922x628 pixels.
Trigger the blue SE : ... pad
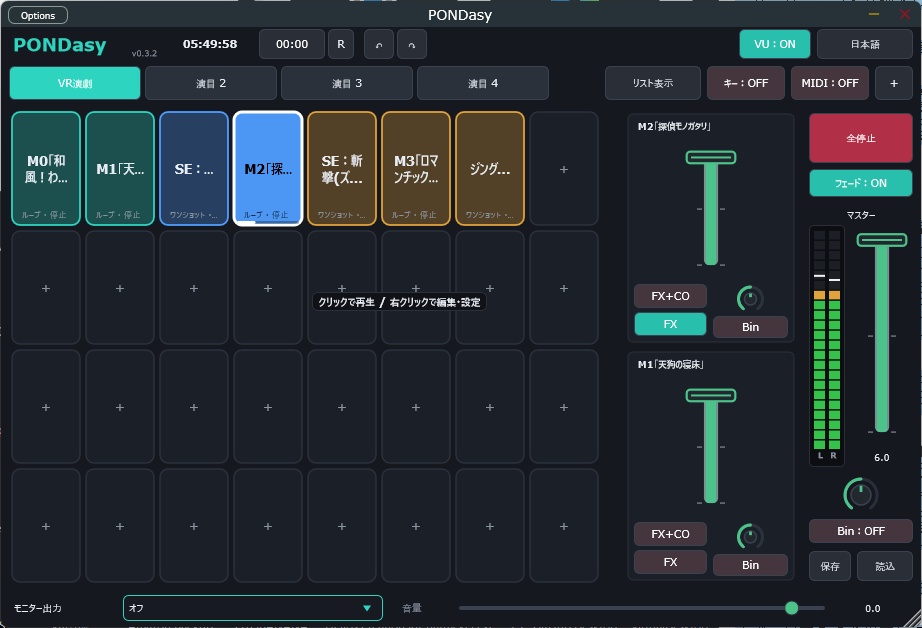click(194, 169)
